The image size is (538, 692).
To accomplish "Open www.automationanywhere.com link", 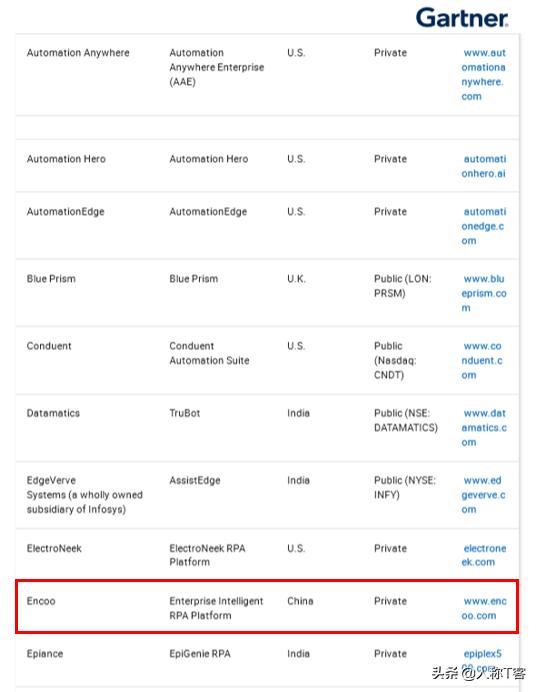I will tap(483, 75).
